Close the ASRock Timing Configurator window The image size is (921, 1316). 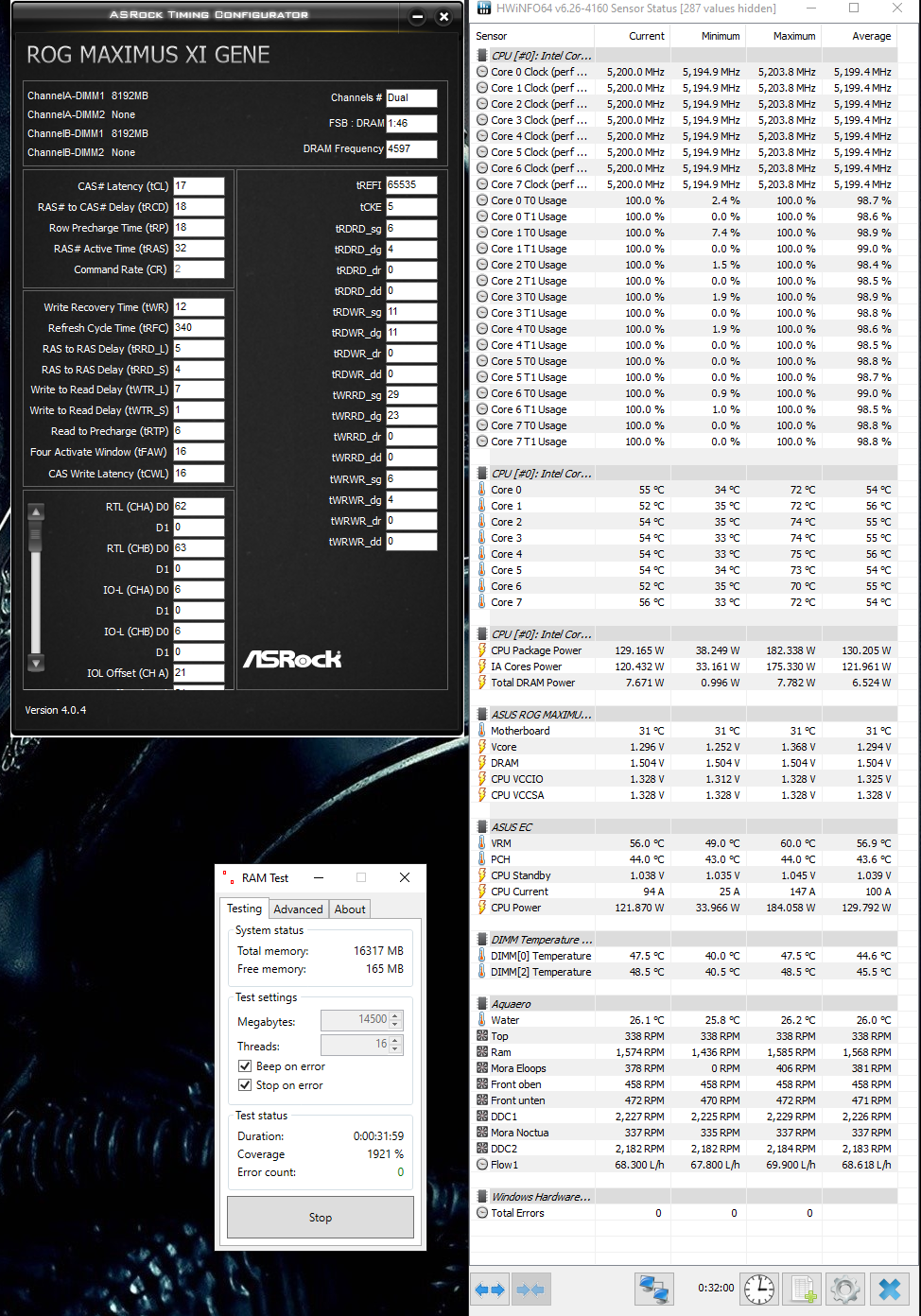(x=443, y=16)
